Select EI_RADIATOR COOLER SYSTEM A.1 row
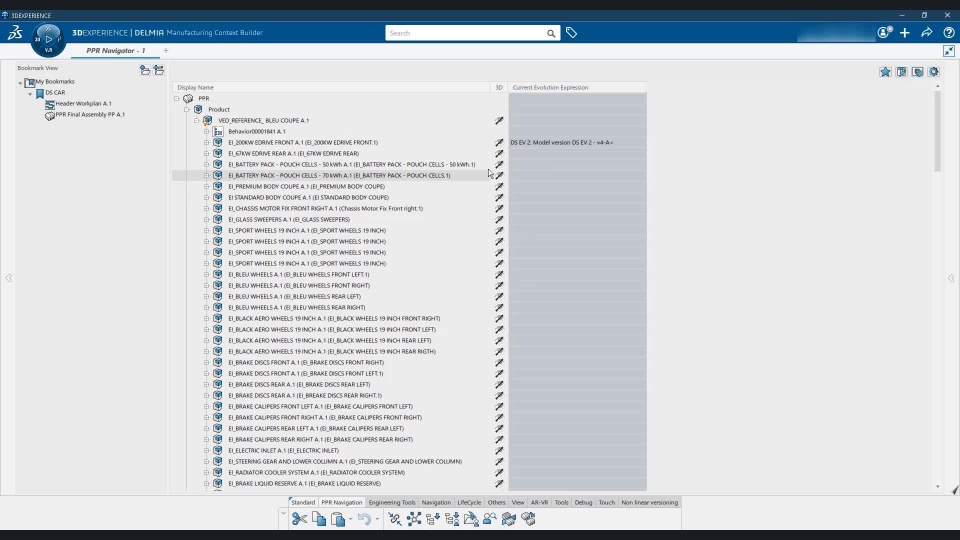The height and width of the screenshot is (540, 960). point(317,473)
